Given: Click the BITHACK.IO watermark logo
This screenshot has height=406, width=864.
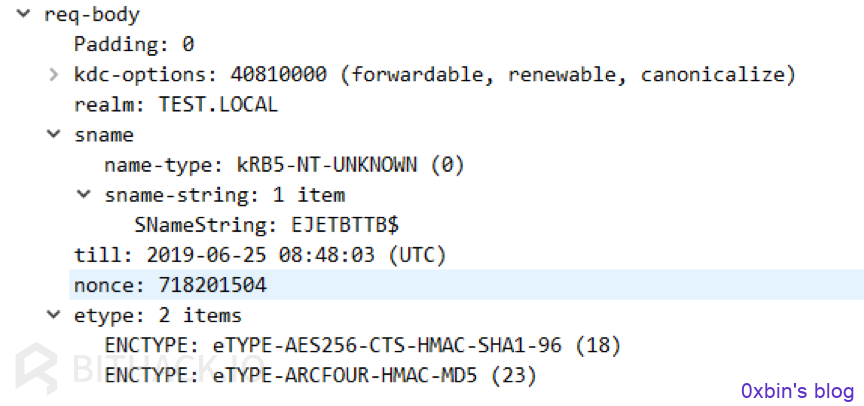Looking at the screenshot, I should pyautogui.click(x=138, y=368).
